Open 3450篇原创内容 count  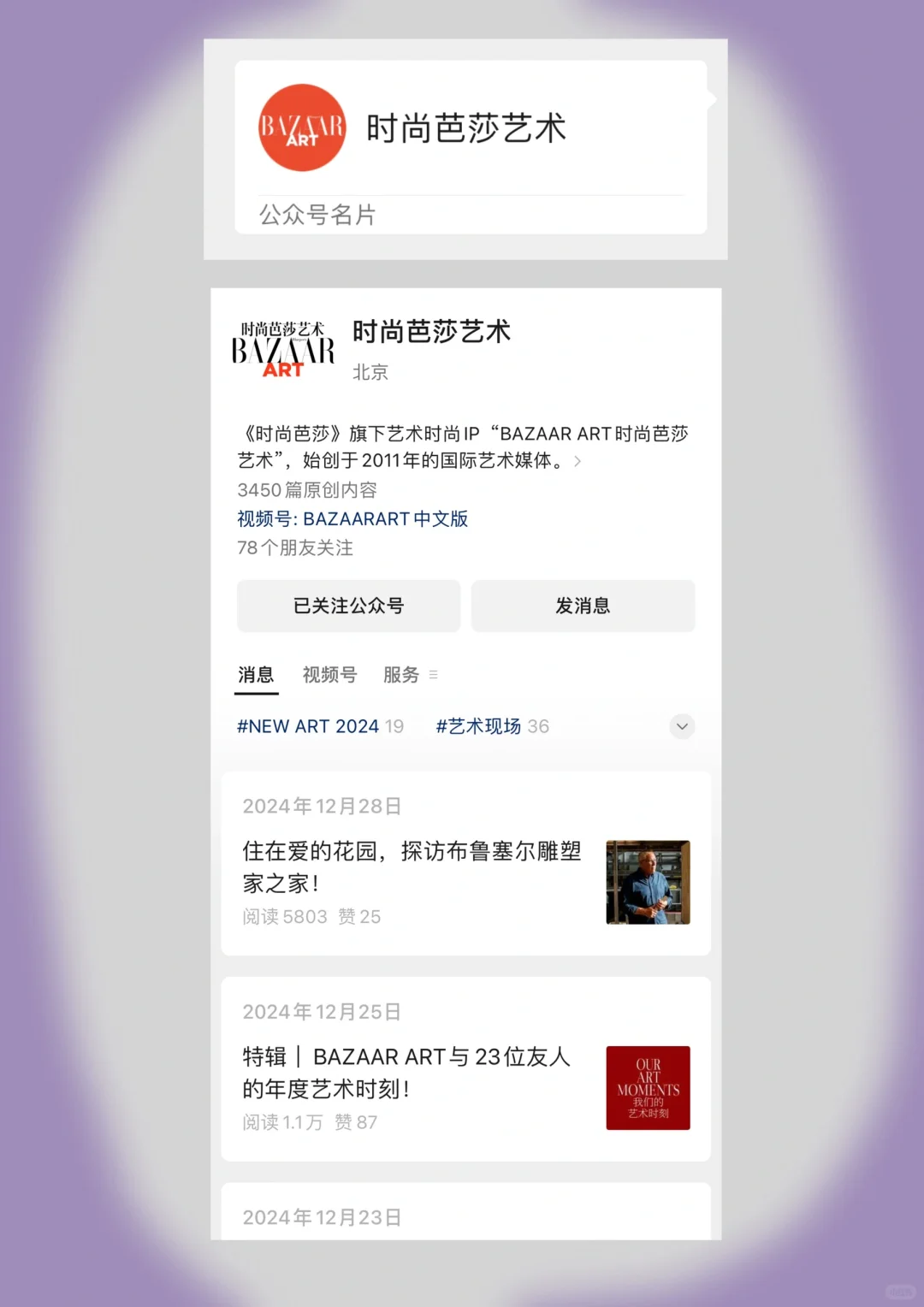coord(307,490)
